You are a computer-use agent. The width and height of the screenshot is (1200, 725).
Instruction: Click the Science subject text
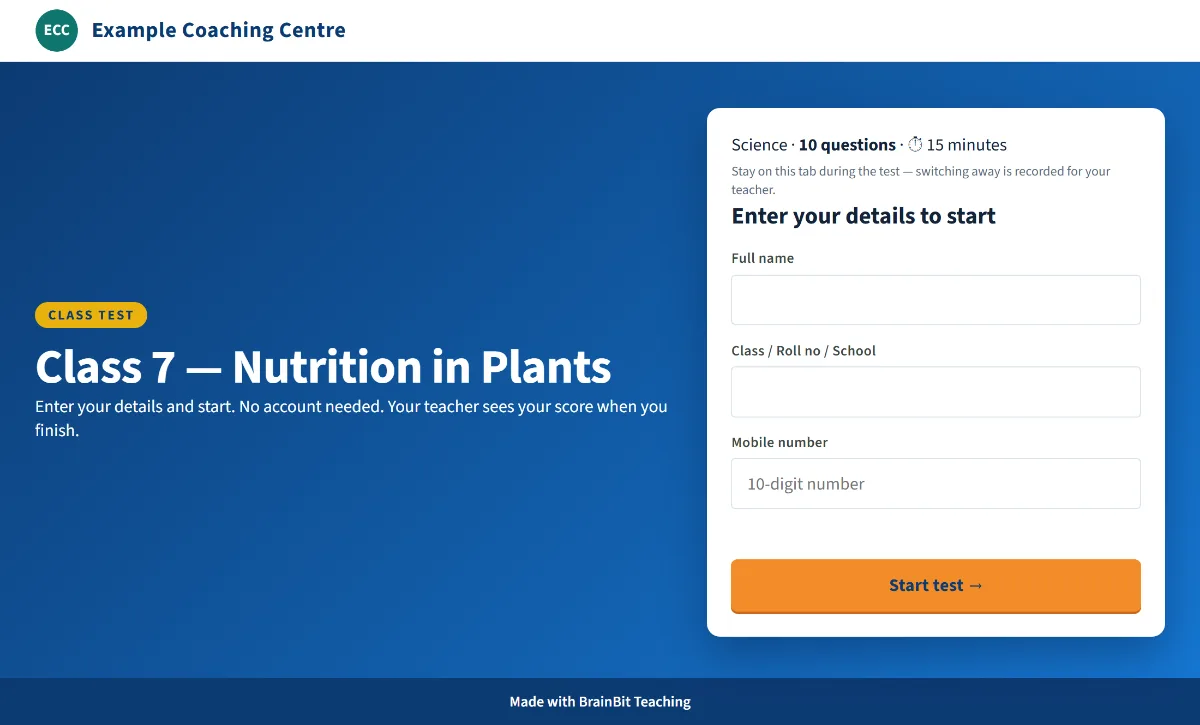(x=759, y=145)
